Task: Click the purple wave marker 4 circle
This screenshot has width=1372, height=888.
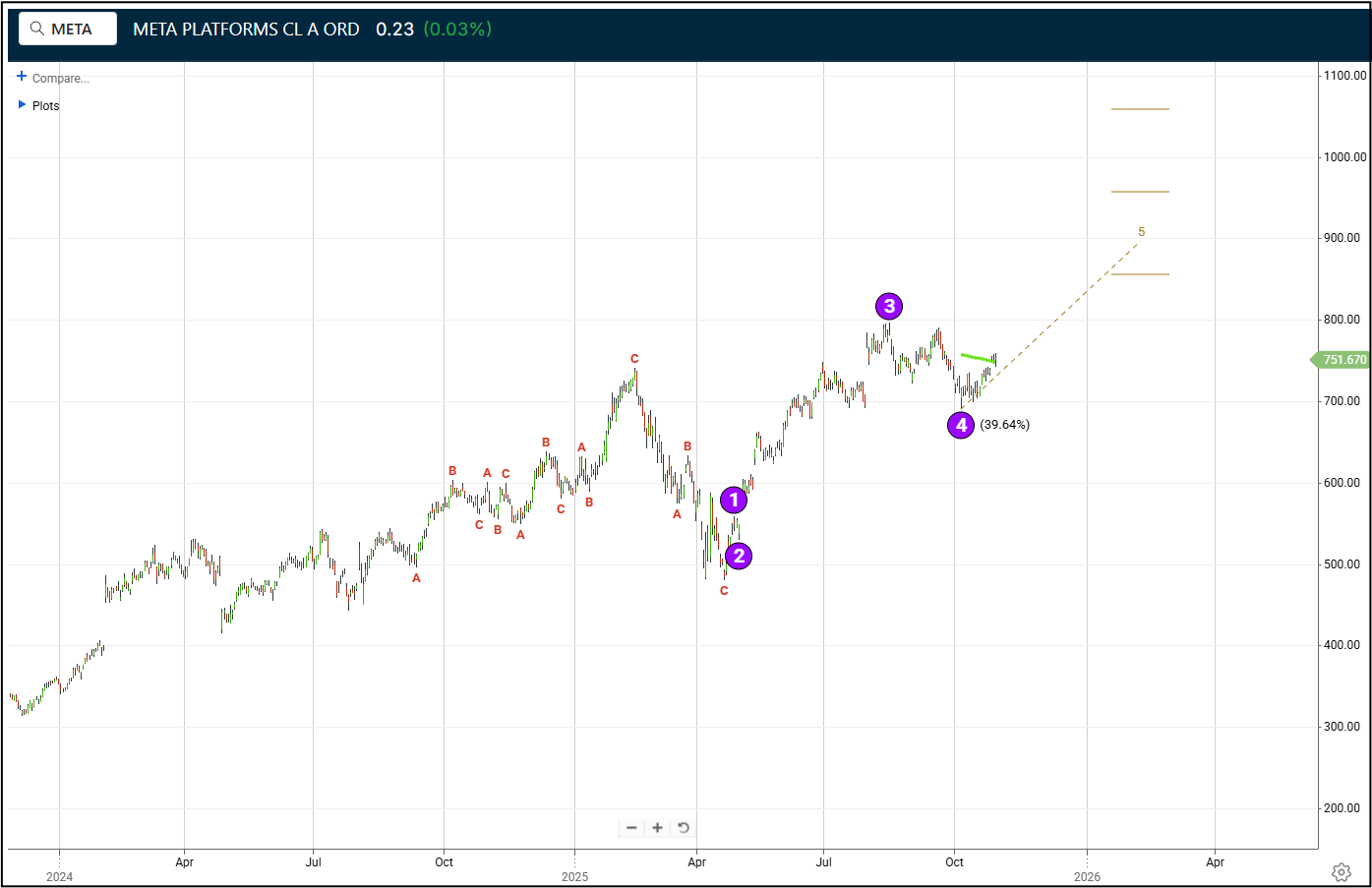Action: (961, 425)
